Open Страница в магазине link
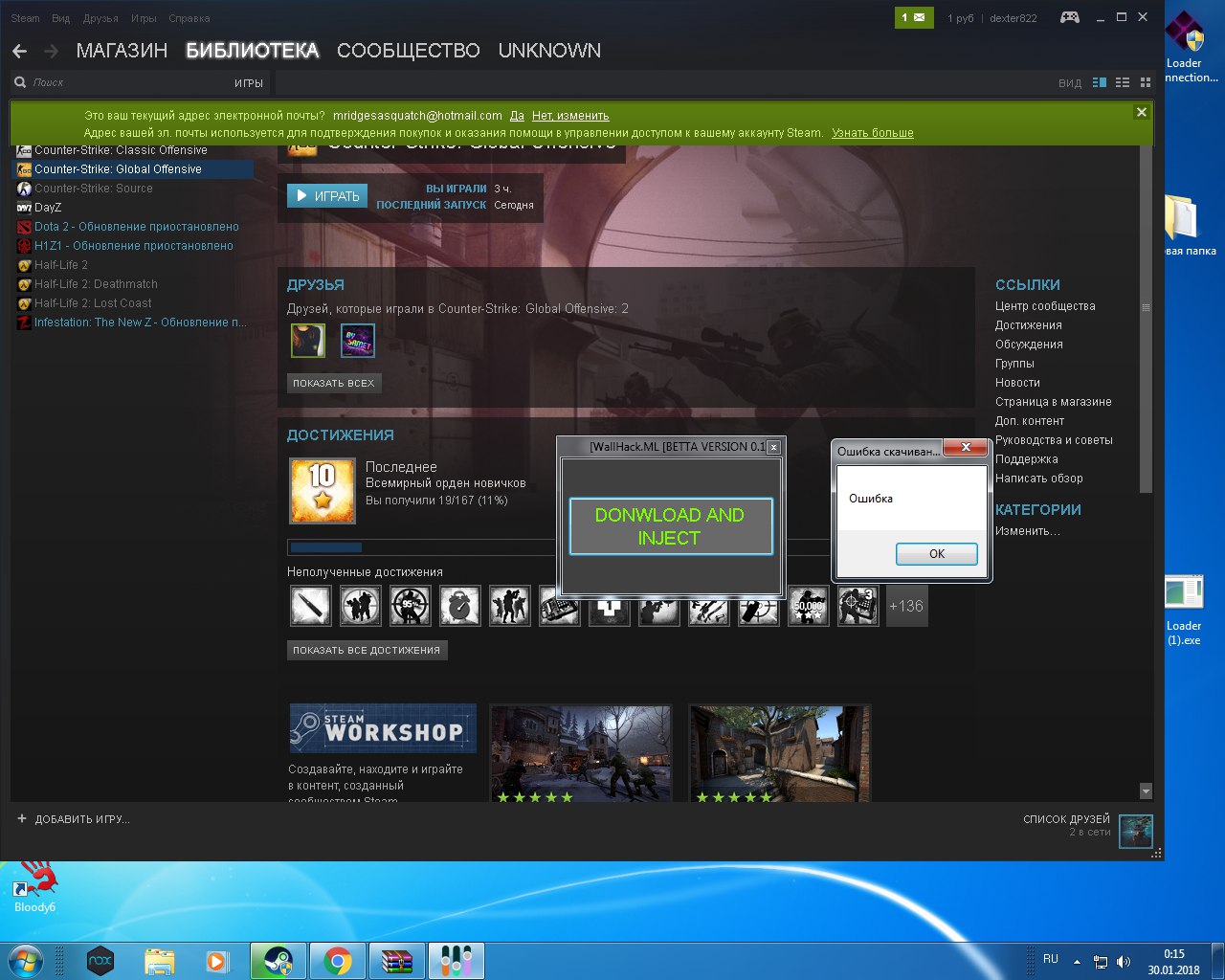1225x980 pixels. tap(1053, 402)
